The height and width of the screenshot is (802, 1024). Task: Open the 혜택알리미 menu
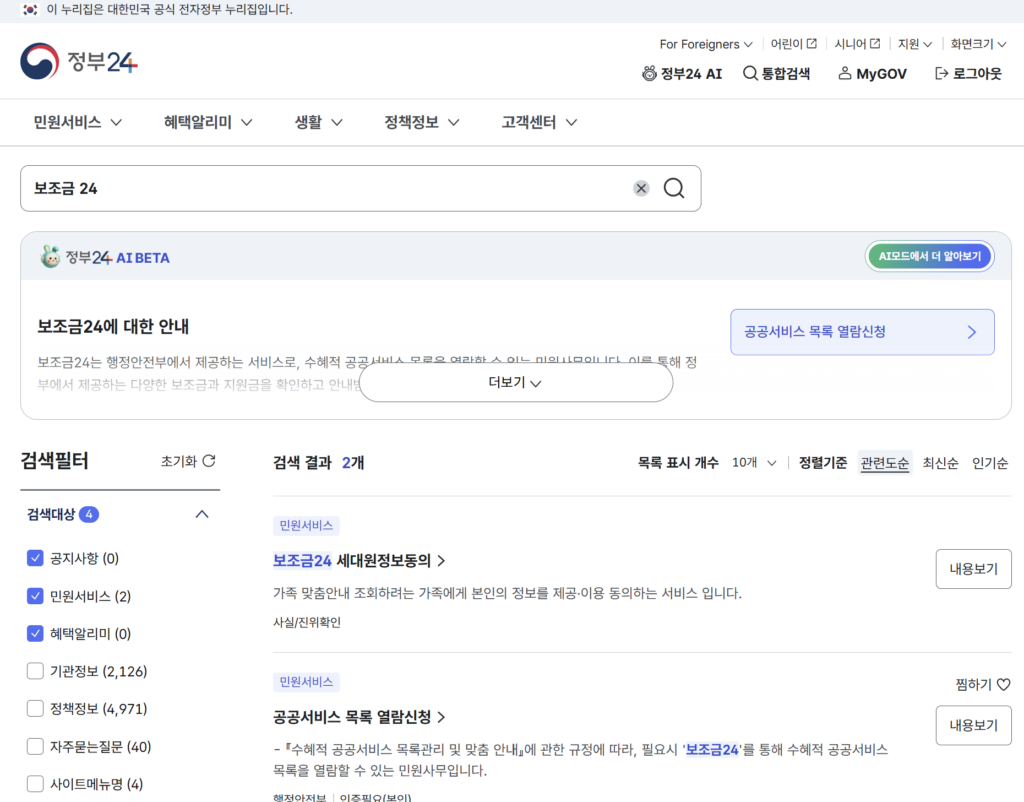coord(208,122)
